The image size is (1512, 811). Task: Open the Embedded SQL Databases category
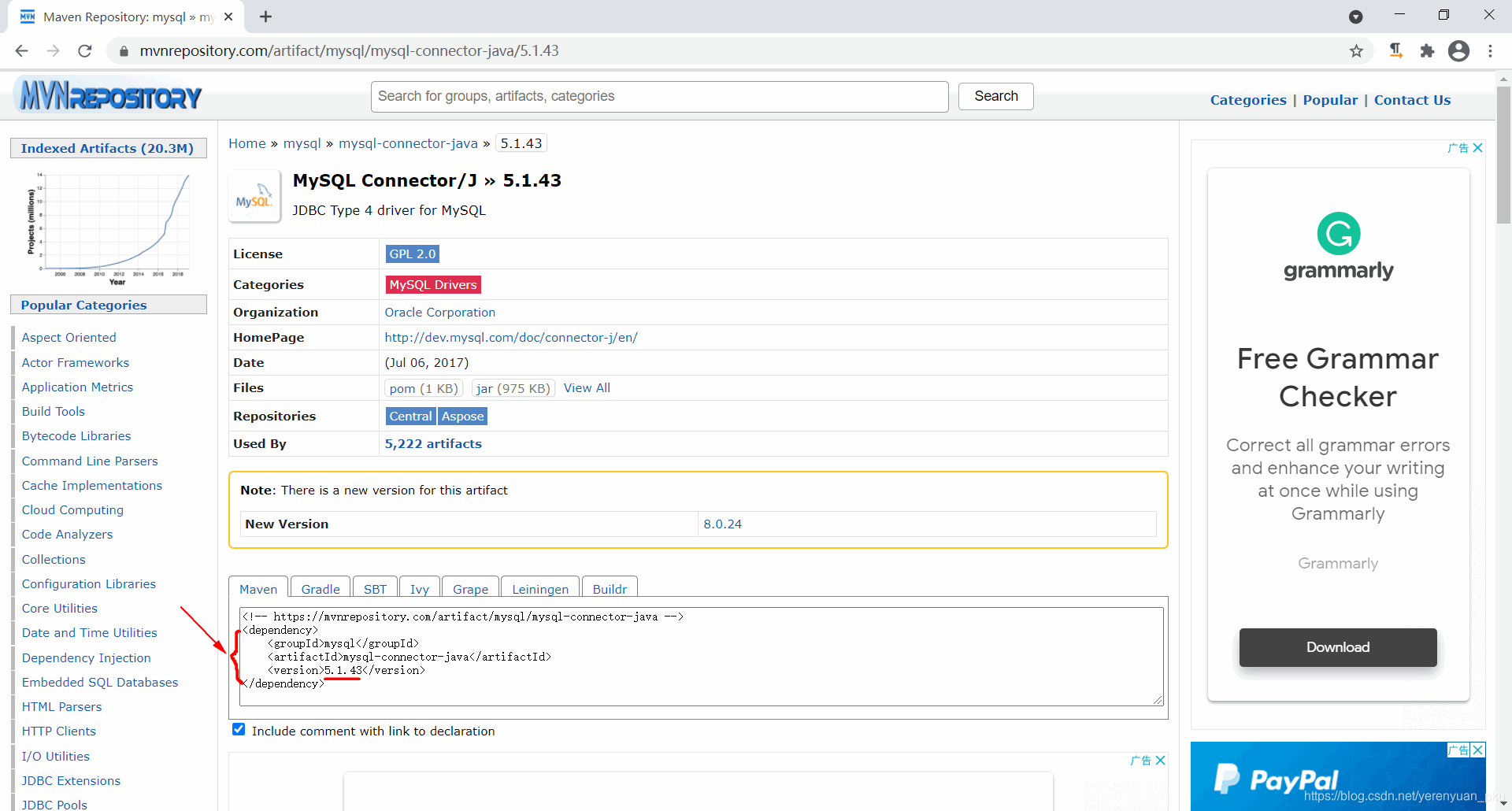coord(99,682)
